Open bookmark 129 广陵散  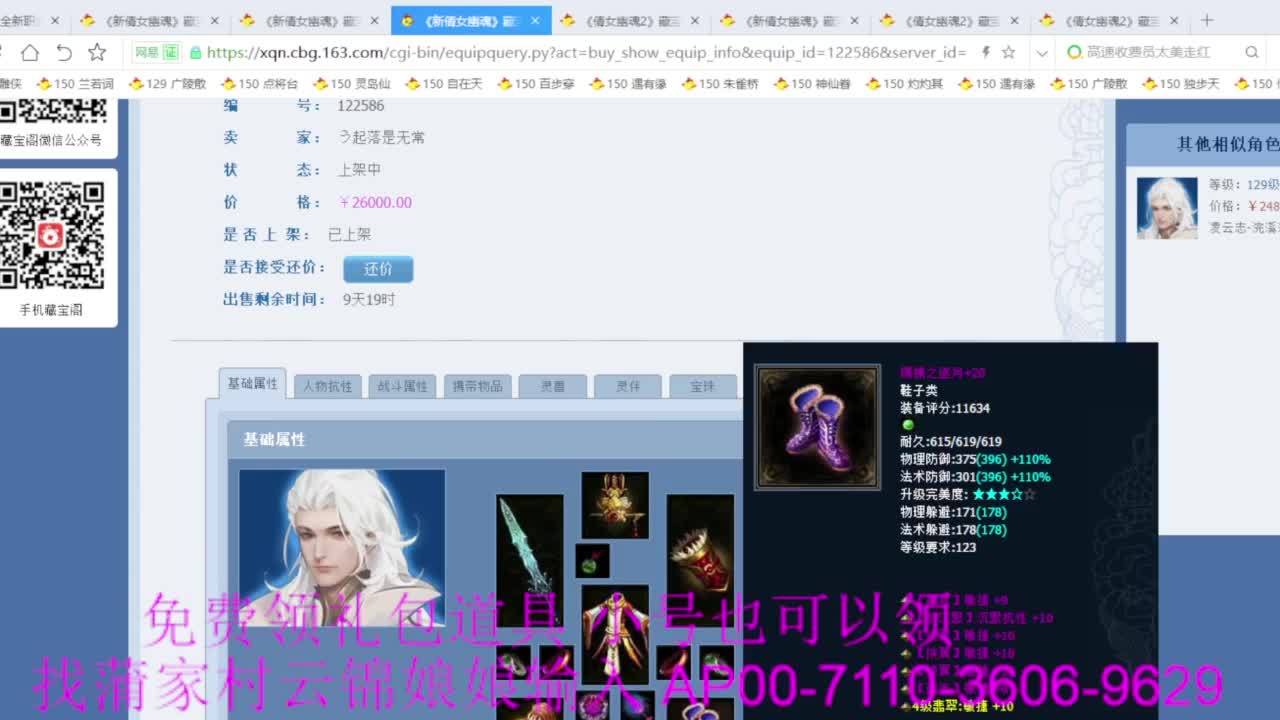click(167, 84)
